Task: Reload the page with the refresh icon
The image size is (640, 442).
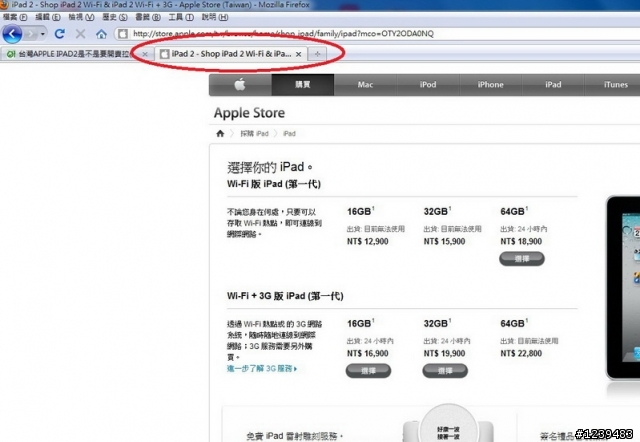Action: click(x=60, y=34)
